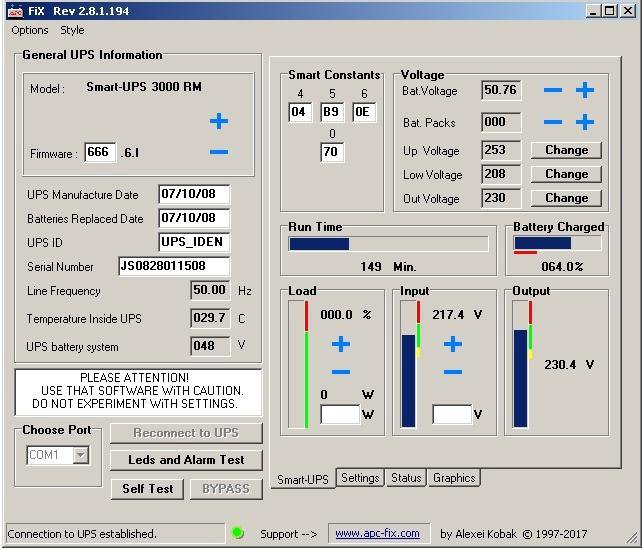The image size is (642, 549).
Task: Switch to the Graphics tab
Action: point(453,478)
